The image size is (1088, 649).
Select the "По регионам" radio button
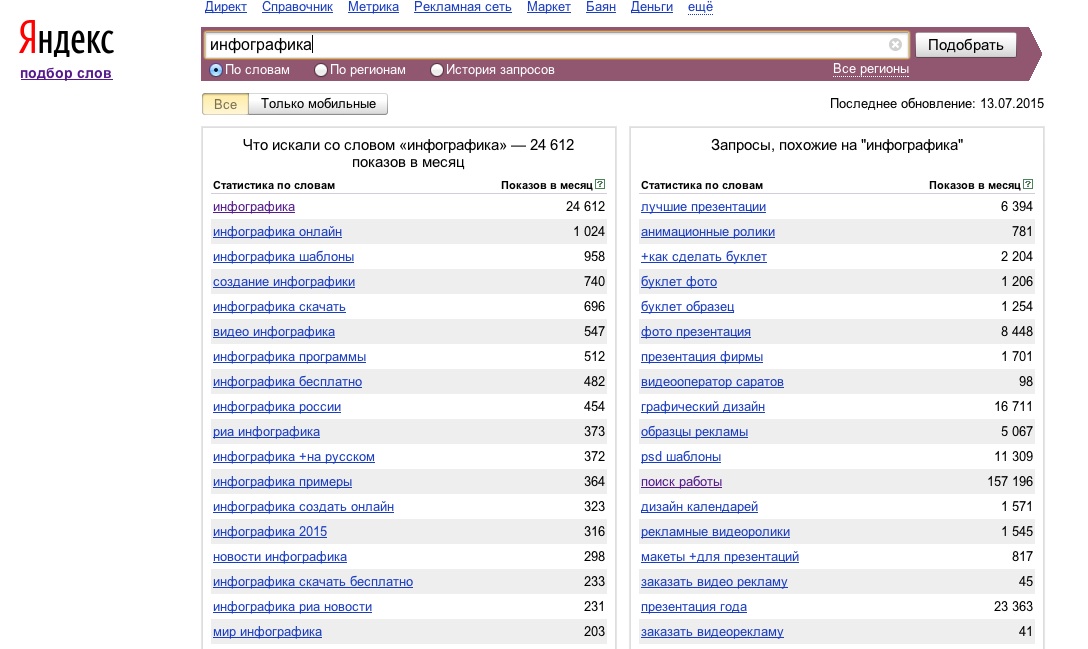[x=321, y=70]
